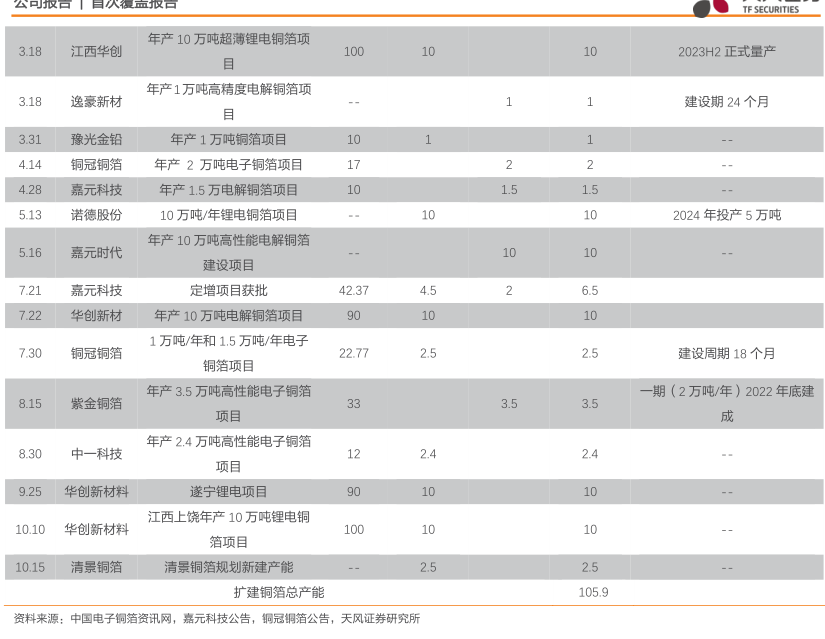Image resolution: width=825 pixels, height=639 pixels.
Task: Select the 江西华创 company cell
Action: pyautogui.click(x=96, y=51)
